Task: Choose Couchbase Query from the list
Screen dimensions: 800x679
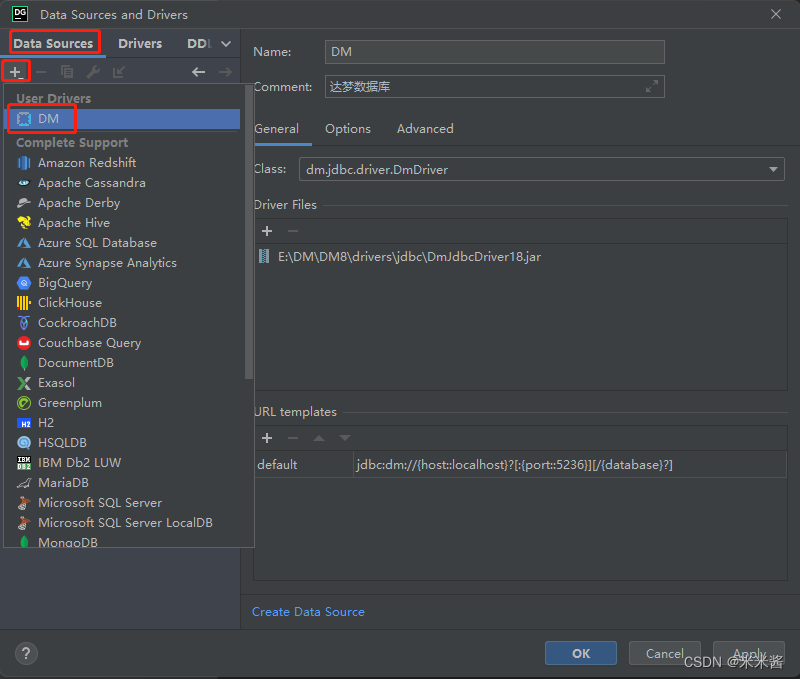Action: point(122,342)
